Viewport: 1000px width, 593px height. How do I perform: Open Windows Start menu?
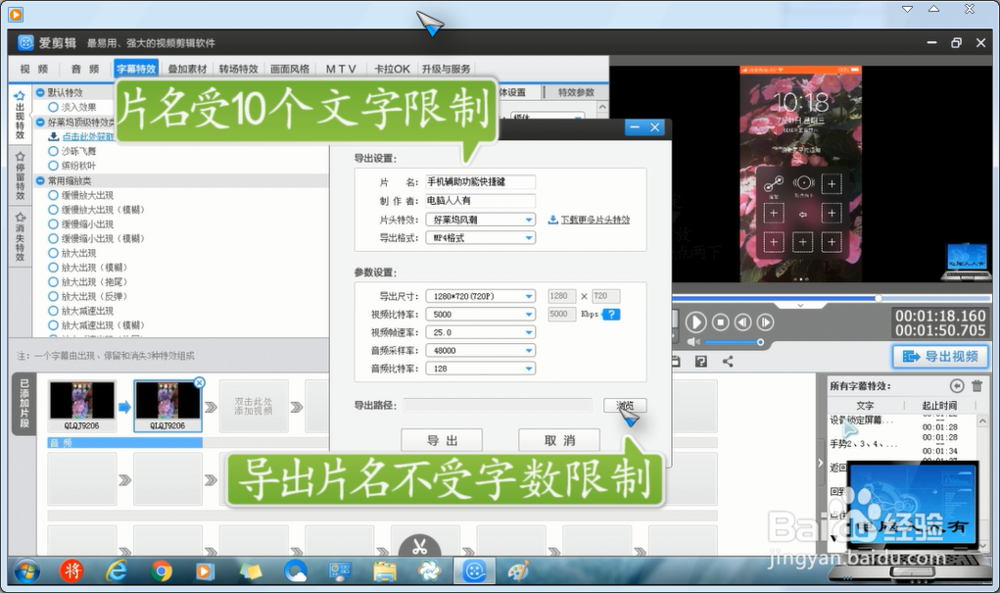27,571
